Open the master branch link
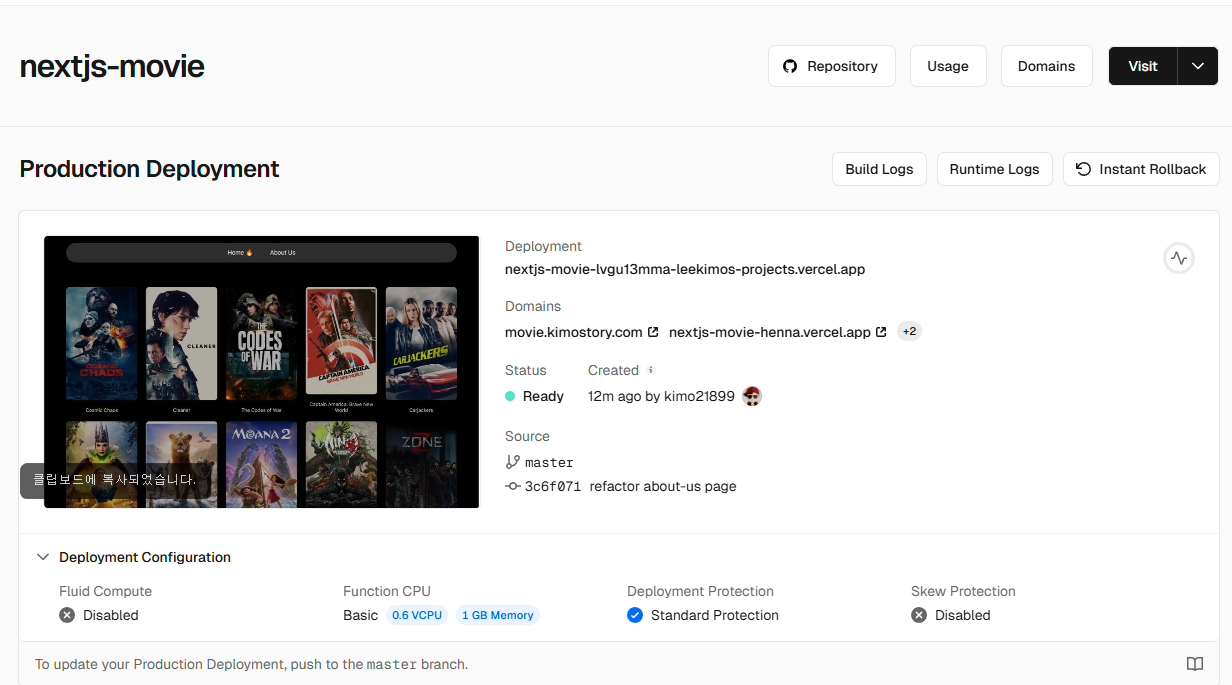 pyautogui.click(x=549, y=462)
